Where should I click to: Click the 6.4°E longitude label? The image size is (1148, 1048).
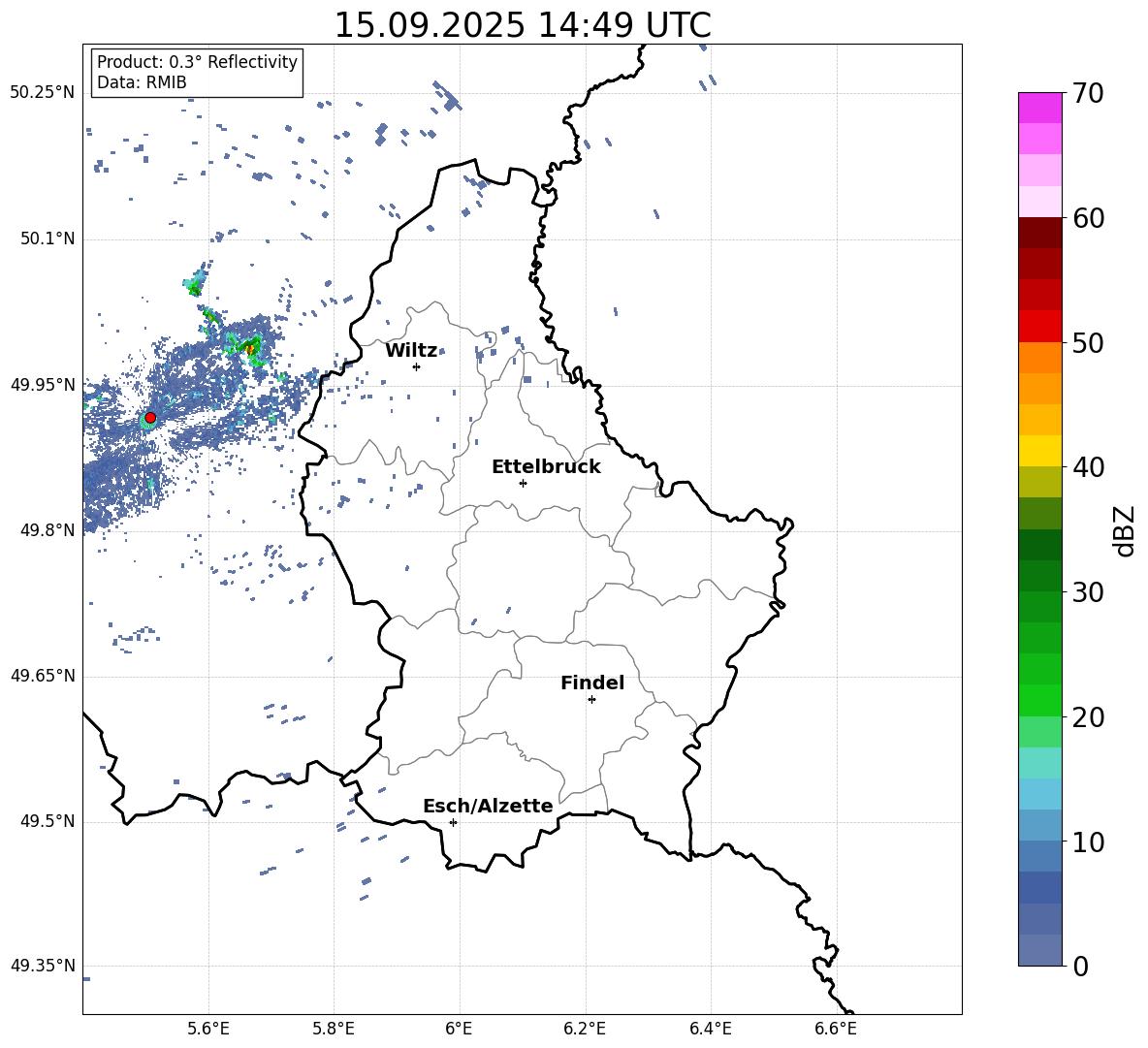[x=710, y=1029]
